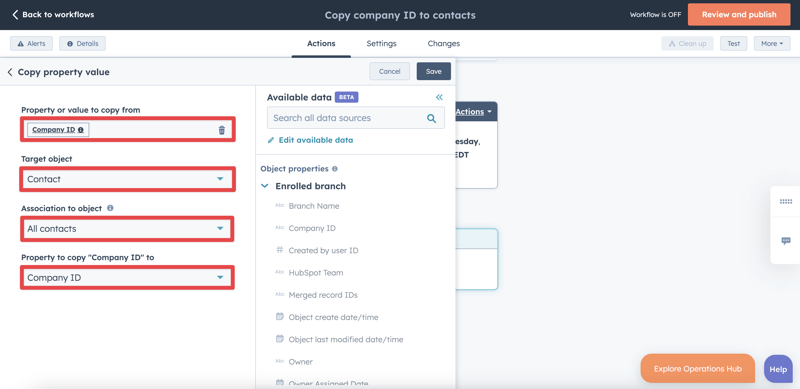Open the Details button
This screenshot has width=800, height=389.
[x=82, y=44]
